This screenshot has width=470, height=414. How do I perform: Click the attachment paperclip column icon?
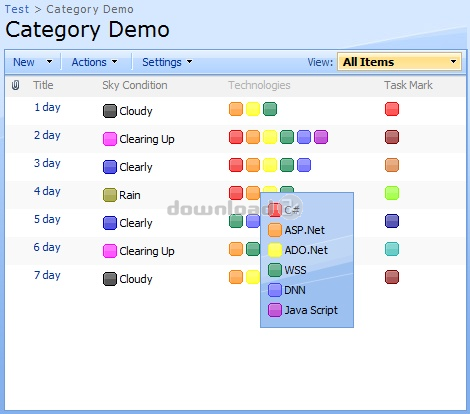coord(15,85)
